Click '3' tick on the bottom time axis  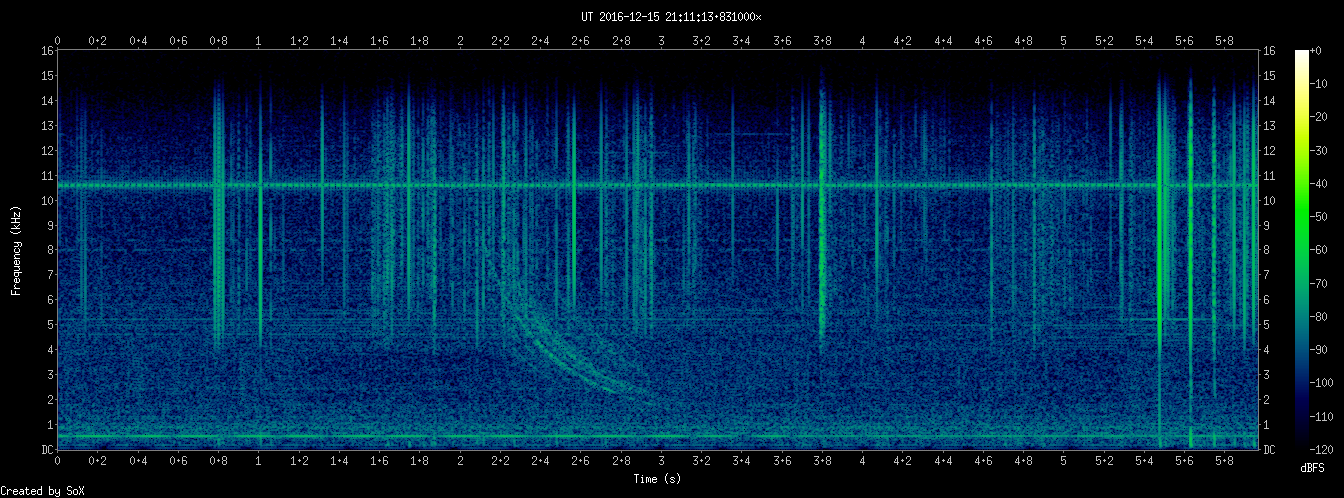(x=662, y=461)
